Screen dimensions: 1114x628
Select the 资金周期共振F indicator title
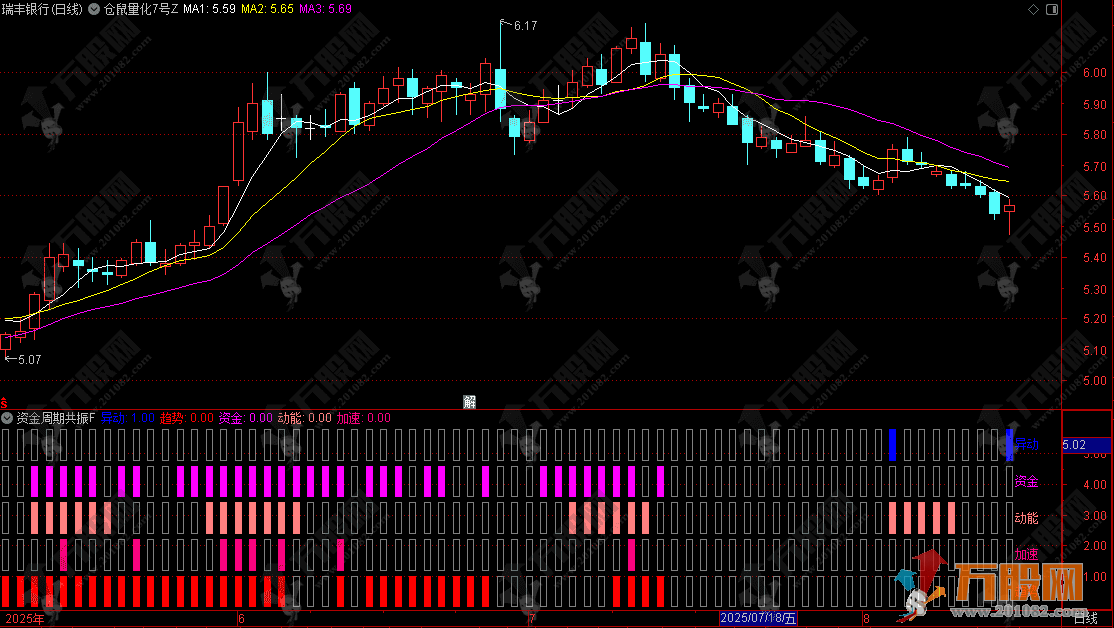tap(55, 418)
